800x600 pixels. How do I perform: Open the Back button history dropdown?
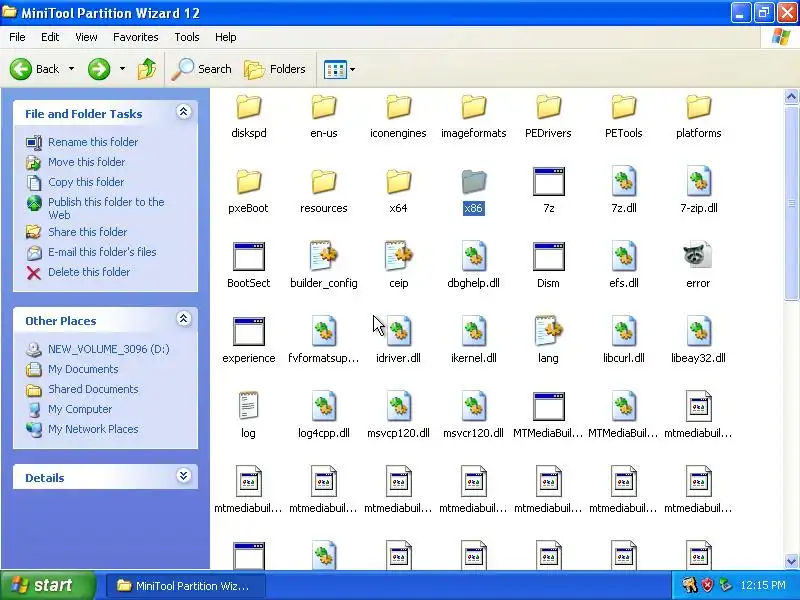click(x=71, y=69)
